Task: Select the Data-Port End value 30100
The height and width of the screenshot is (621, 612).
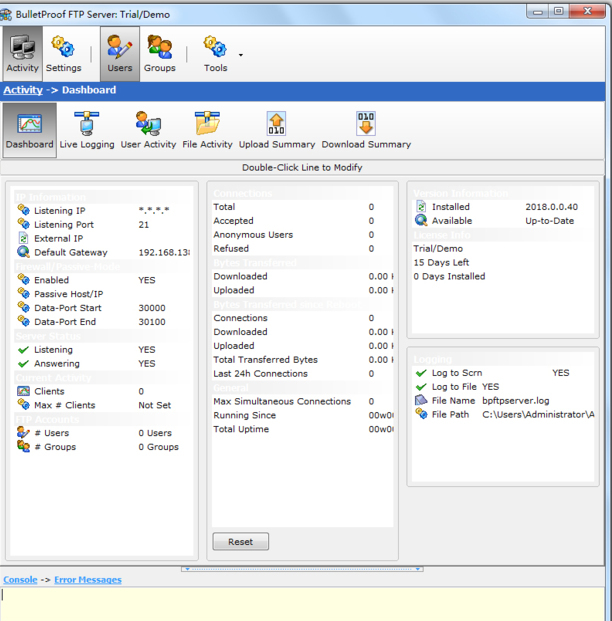Action: (152, 322)
